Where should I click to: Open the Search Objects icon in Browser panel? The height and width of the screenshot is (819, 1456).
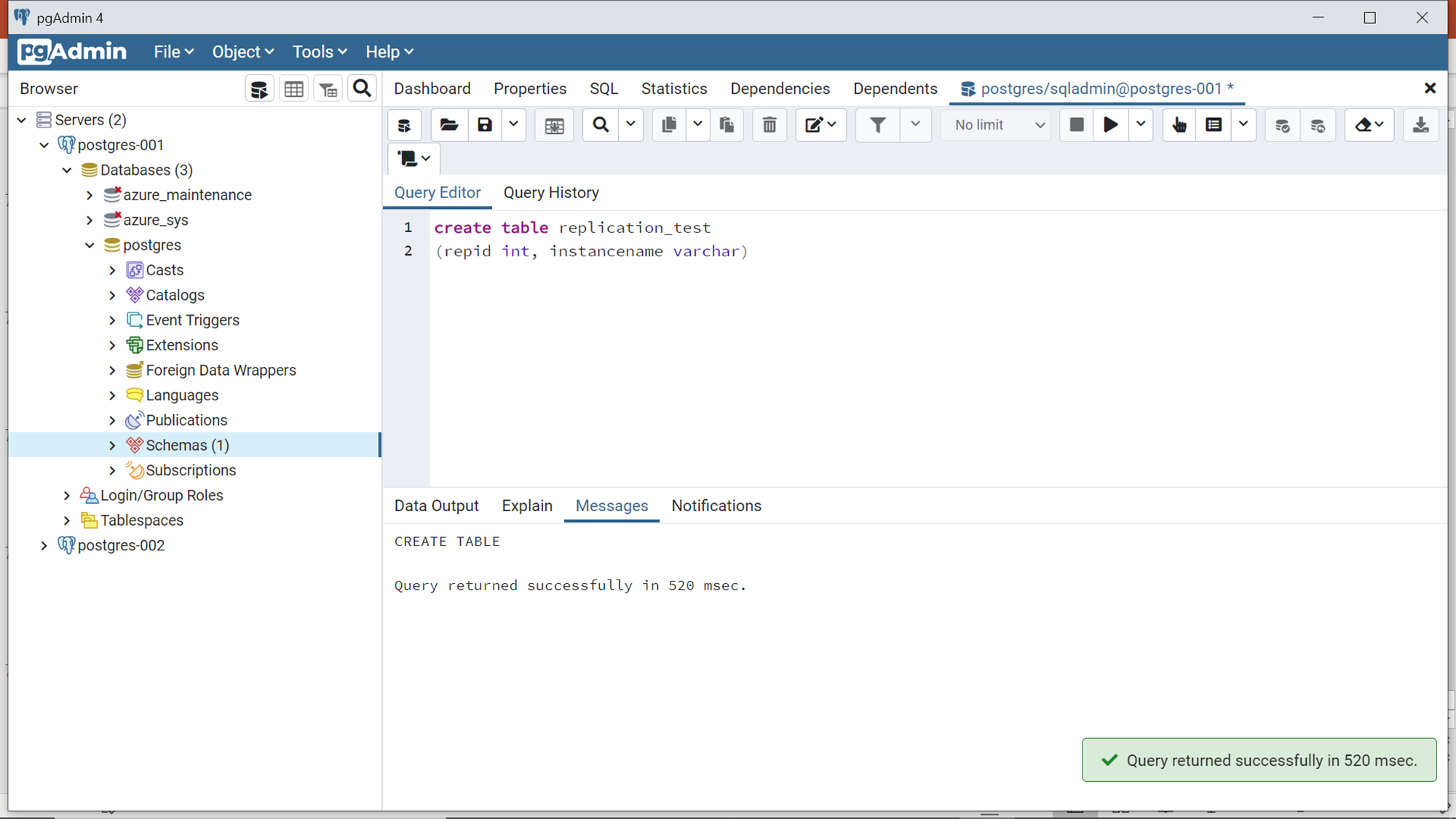[362, 89]
